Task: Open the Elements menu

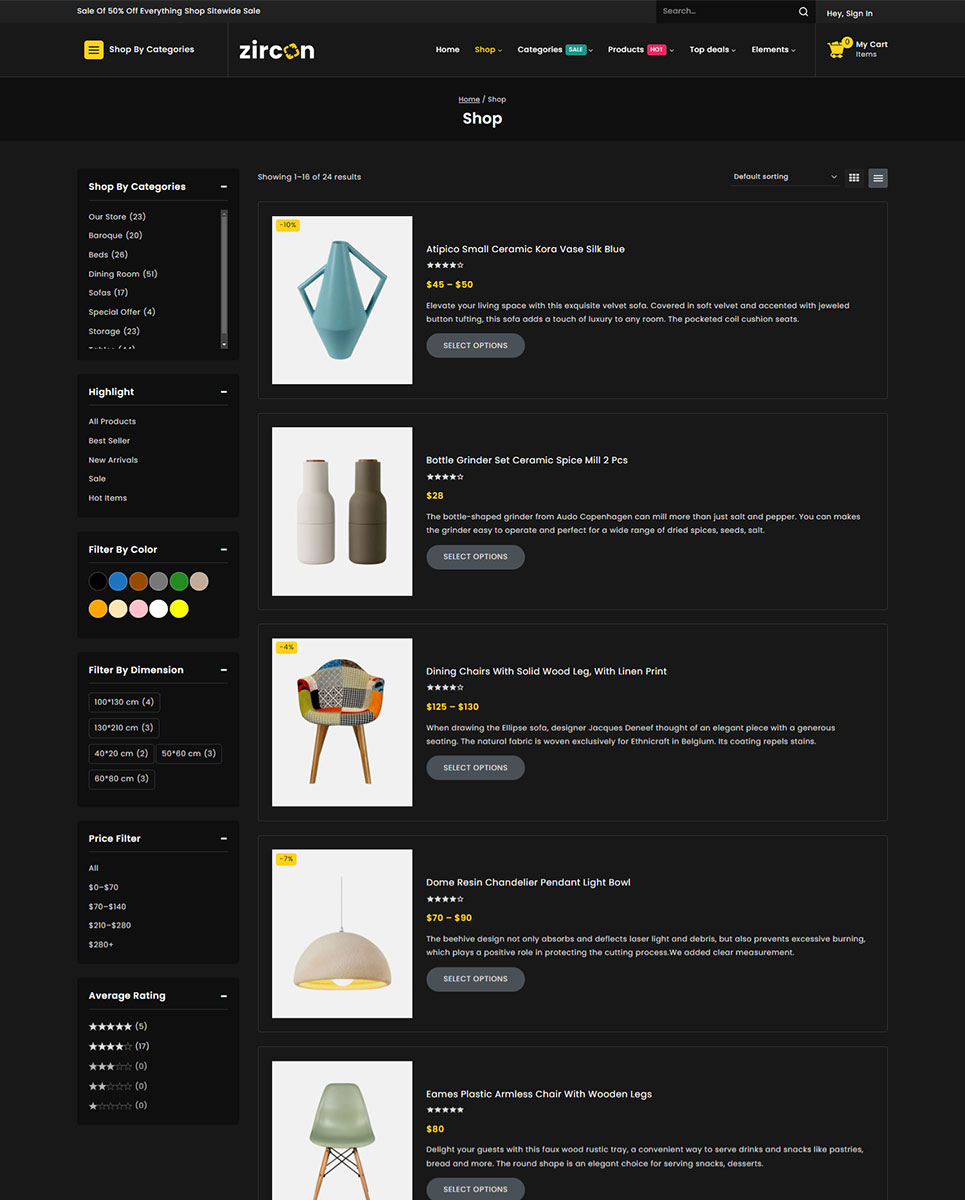Action: click(x=773, y=50)
